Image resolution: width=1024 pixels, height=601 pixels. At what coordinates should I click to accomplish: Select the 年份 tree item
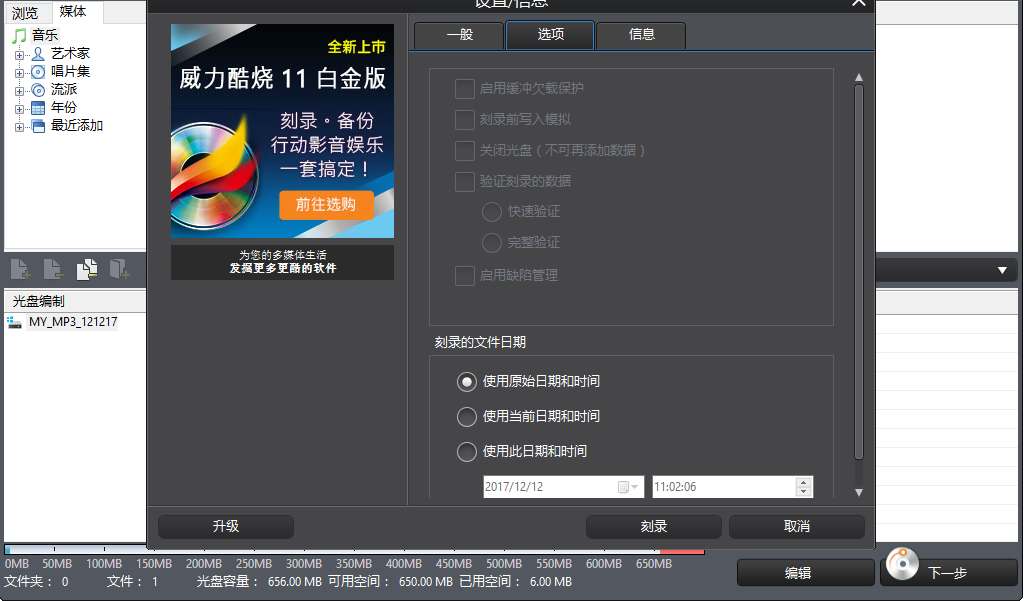[x=64, y=108]
